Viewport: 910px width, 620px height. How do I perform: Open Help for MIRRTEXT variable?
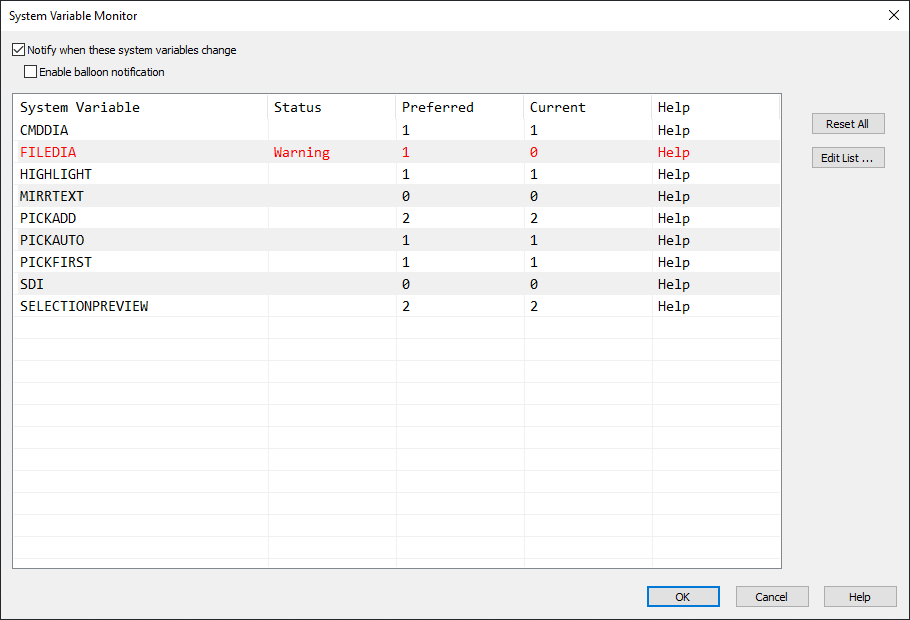(x=673, y=196)
